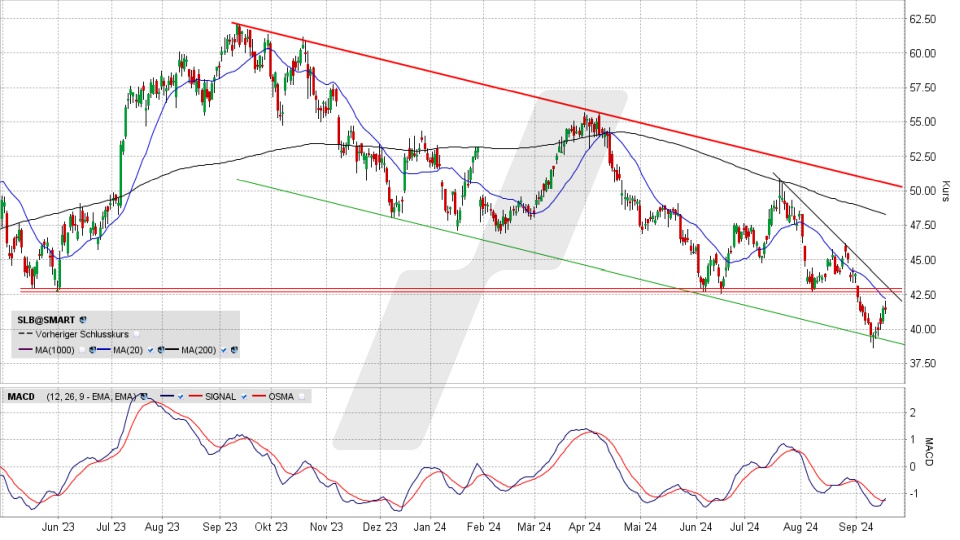Viewport: 960px width, 540px height.
Task: Click the Aug '23 date label
Action: [162, 527]
